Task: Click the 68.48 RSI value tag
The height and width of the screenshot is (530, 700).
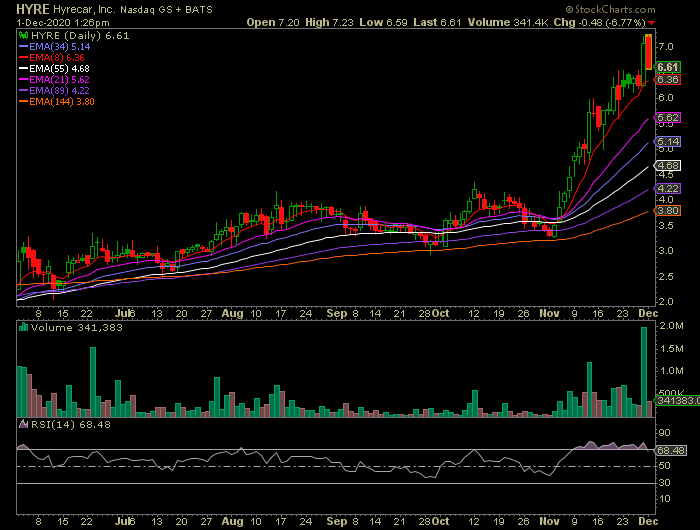Action: pyautogui.click(x=671, y=450)
